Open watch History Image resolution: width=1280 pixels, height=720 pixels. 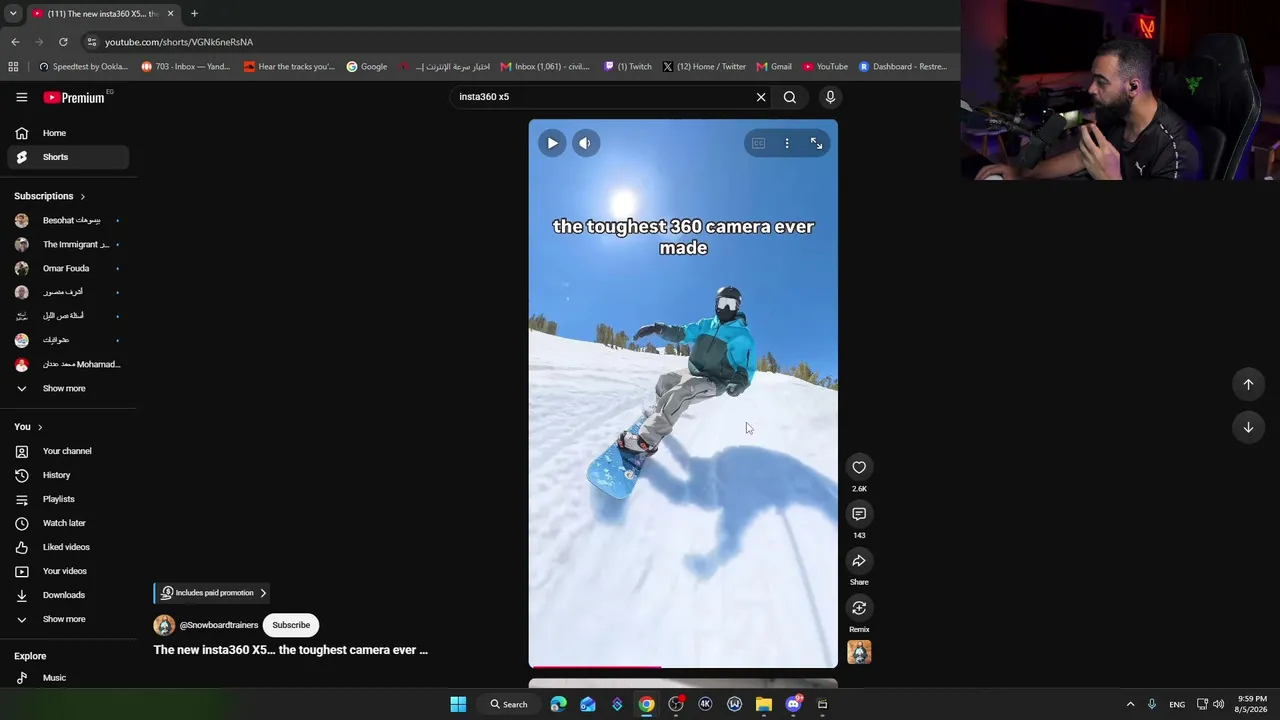tap(68, 475)
